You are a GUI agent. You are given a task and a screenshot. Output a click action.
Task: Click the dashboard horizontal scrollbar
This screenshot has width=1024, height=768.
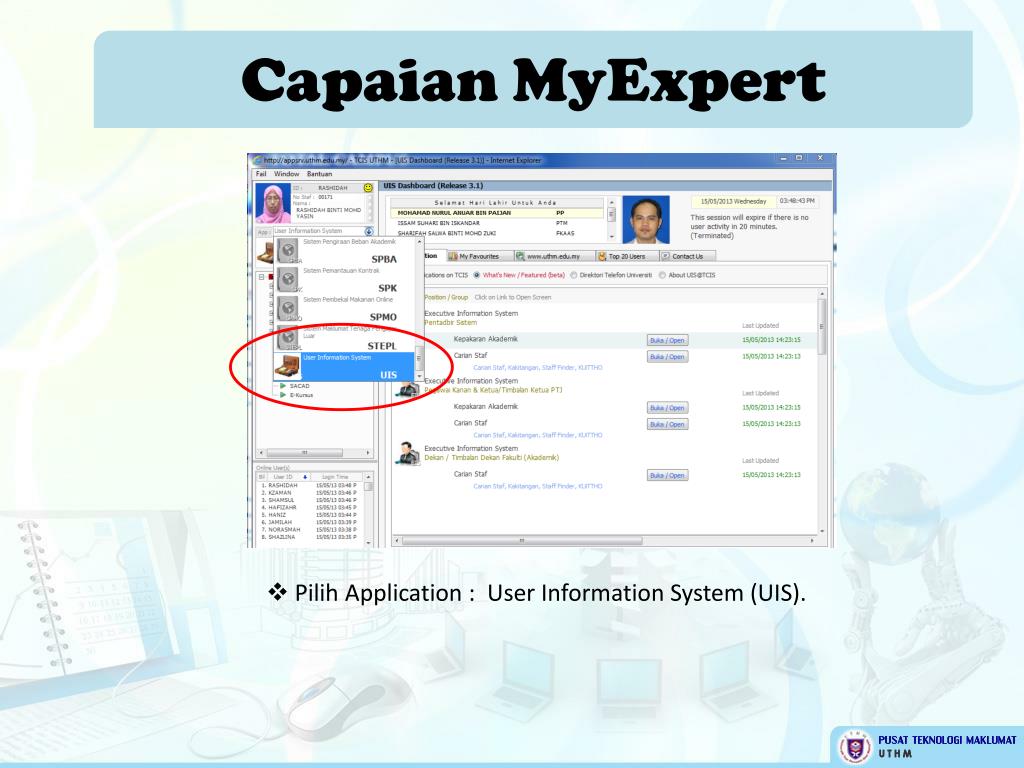tap(607, 541)
